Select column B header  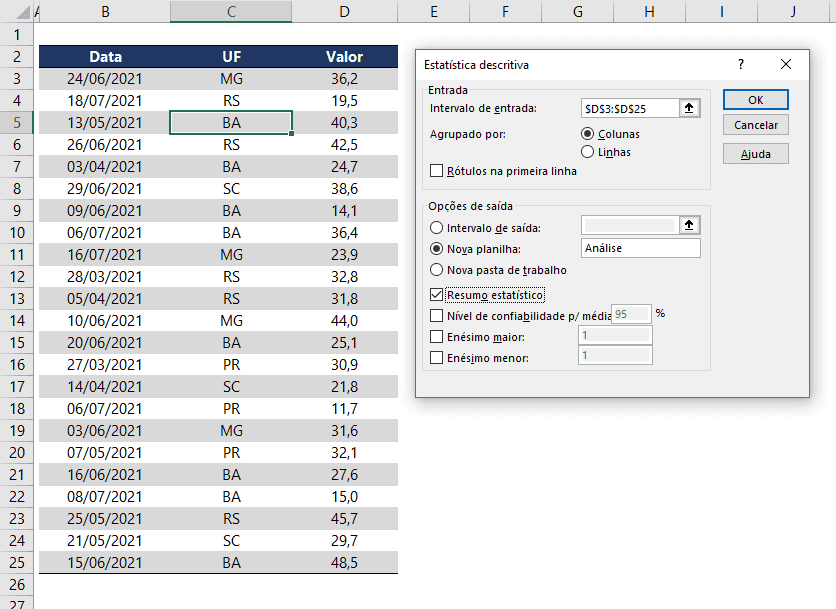(x=106, y=11)
